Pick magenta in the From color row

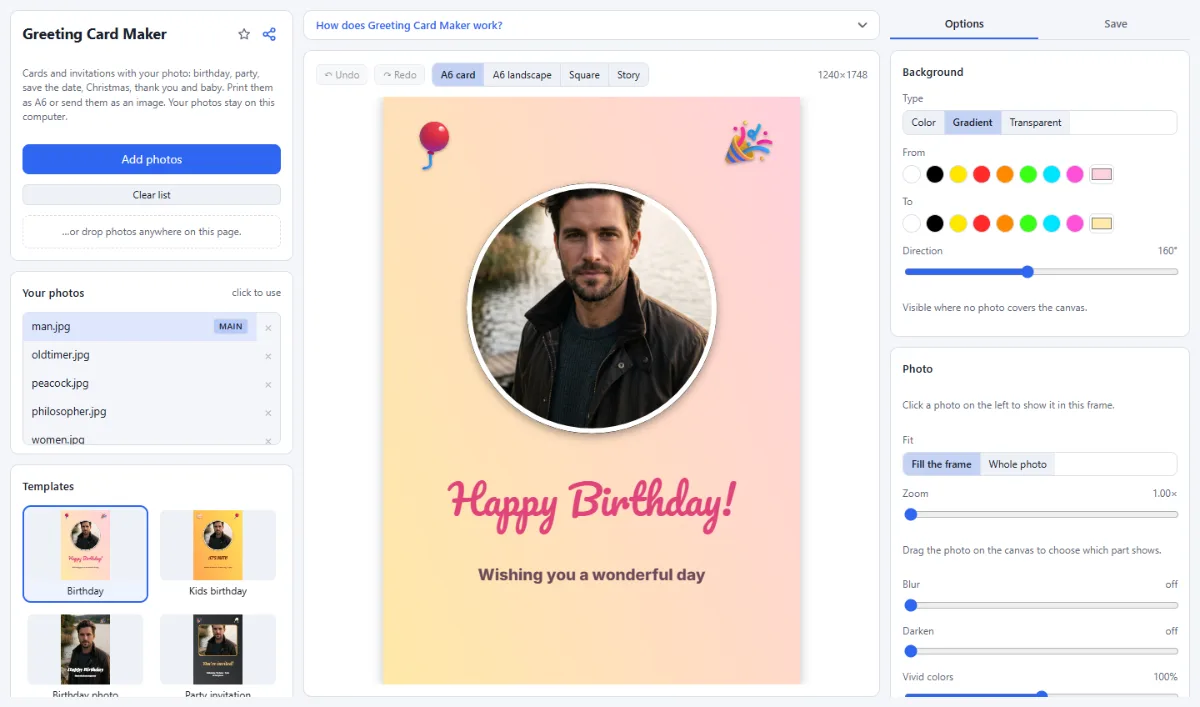(x=1075, y=174)
